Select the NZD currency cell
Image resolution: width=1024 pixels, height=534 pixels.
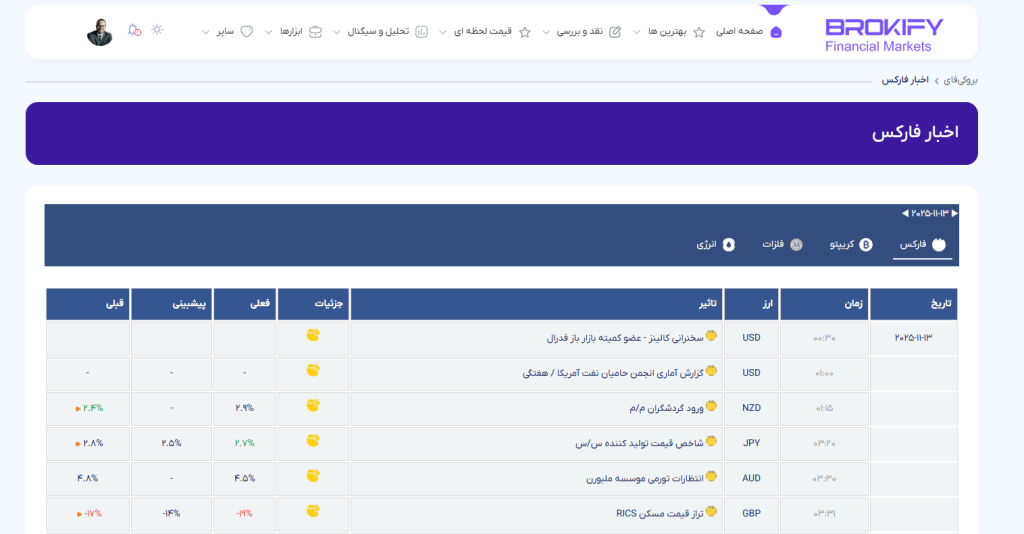[x=751, y=408]
